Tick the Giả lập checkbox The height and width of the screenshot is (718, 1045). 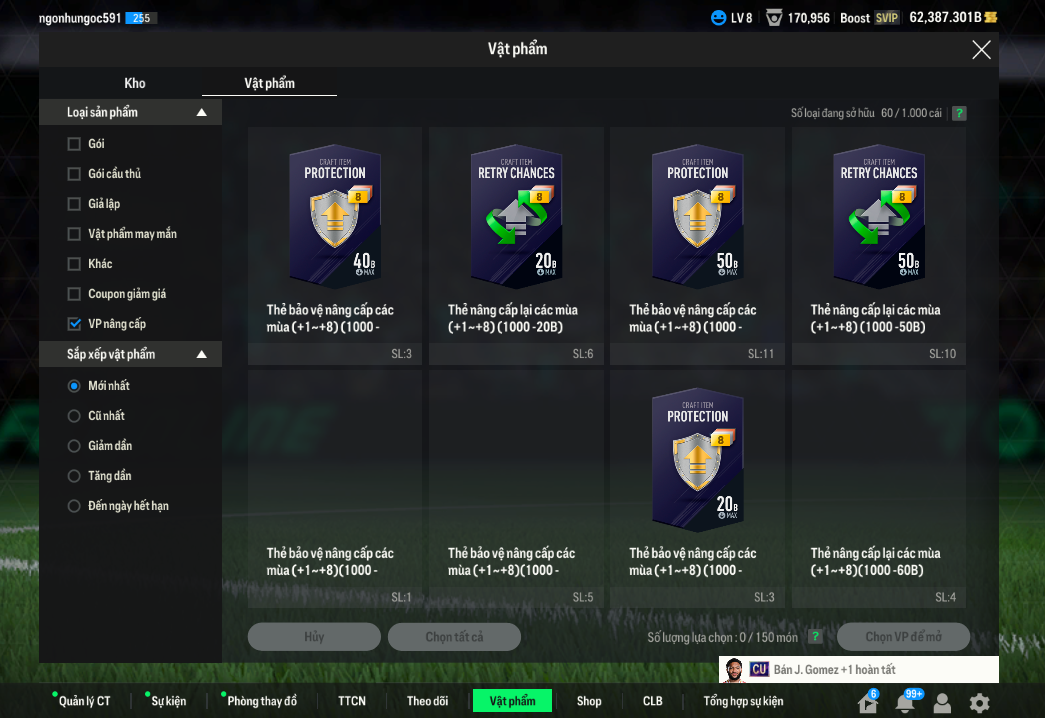74,204
